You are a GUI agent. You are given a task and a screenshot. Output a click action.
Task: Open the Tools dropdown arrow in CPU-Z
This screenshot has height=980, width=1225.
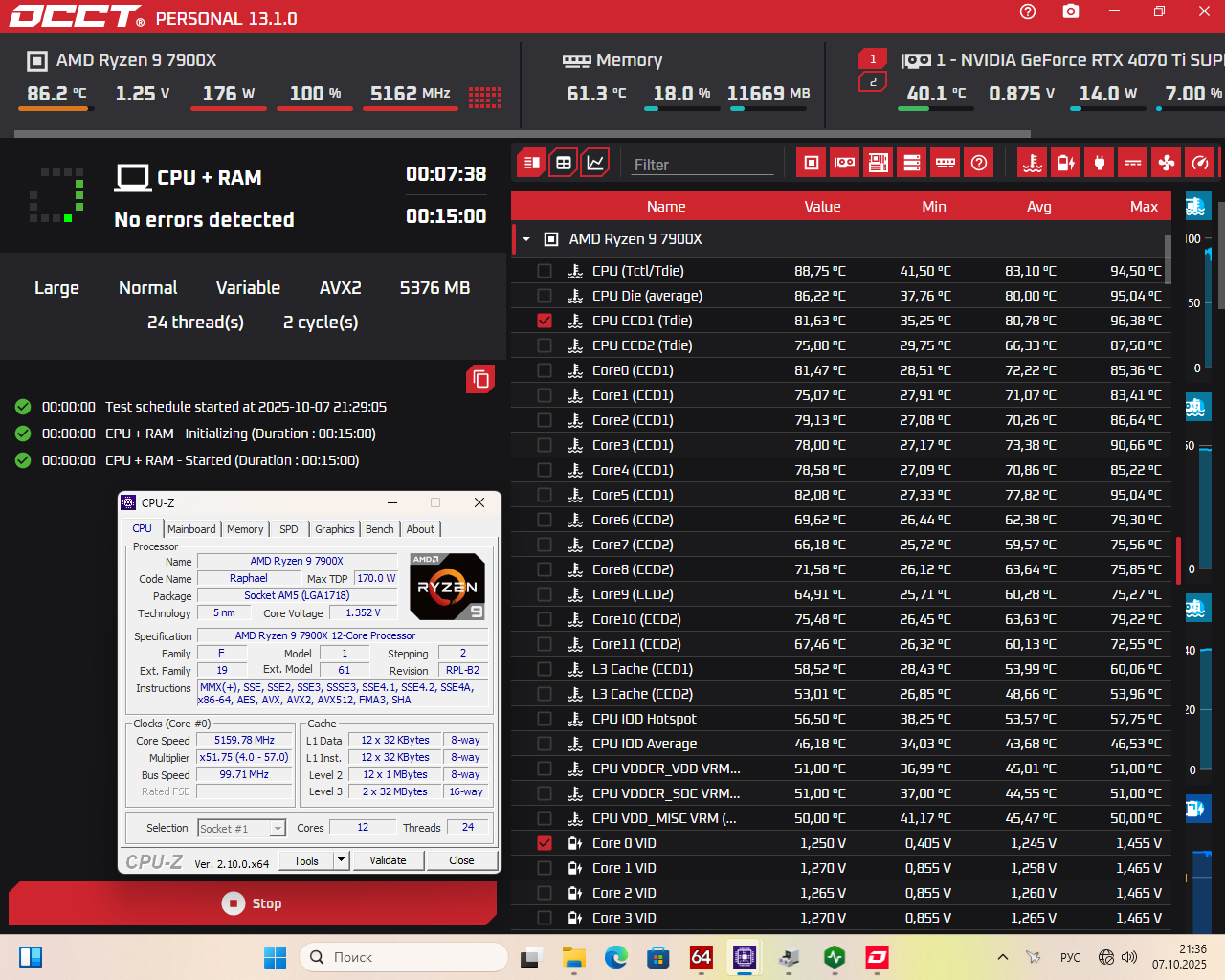pos(341,860)
